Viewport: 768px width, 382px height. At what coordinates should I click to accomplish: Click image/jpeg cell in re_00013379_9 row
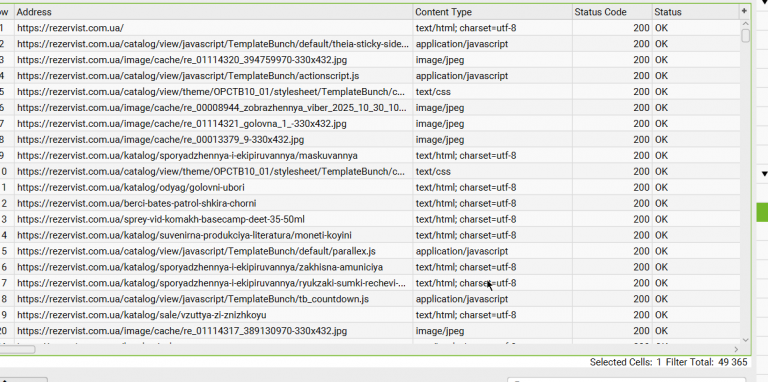[492, 140]
